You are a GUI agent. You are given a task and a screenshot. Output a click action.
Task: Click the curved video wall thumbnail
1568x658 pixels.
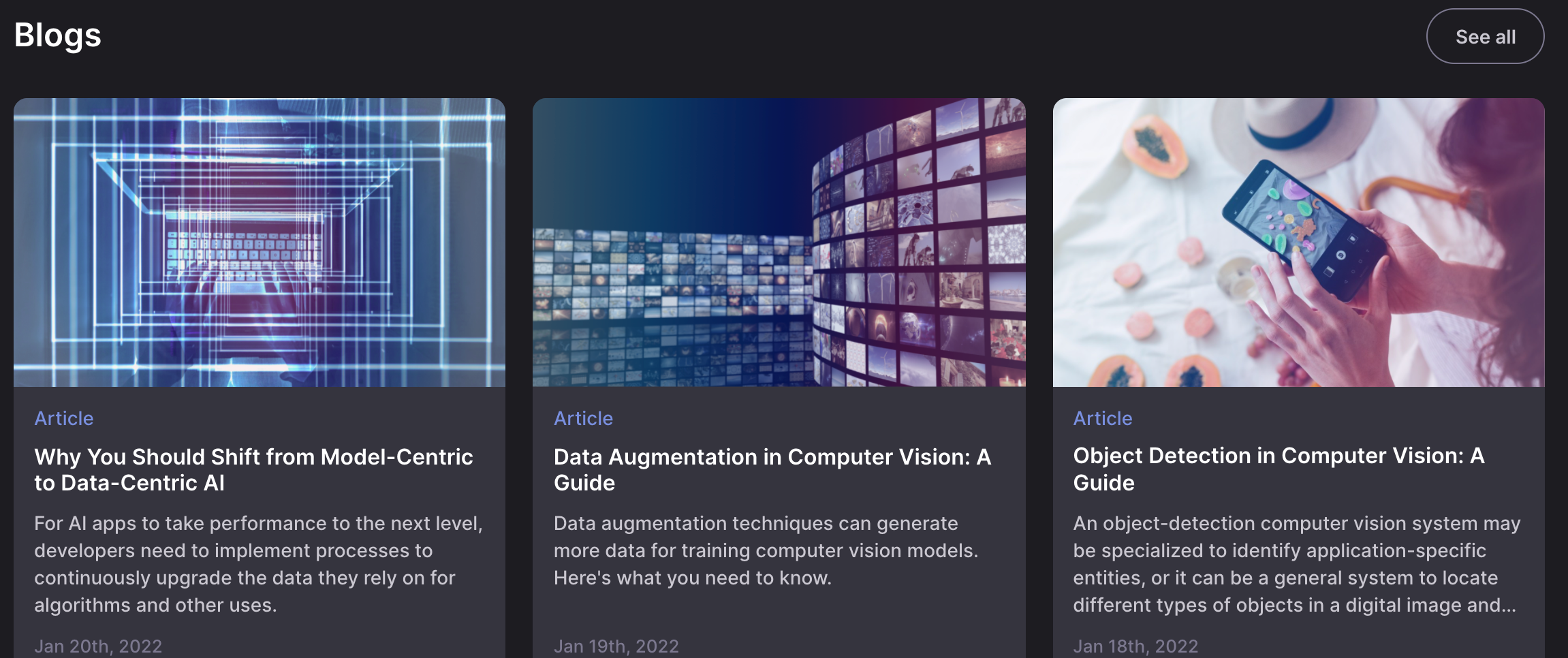pos(779,242)
